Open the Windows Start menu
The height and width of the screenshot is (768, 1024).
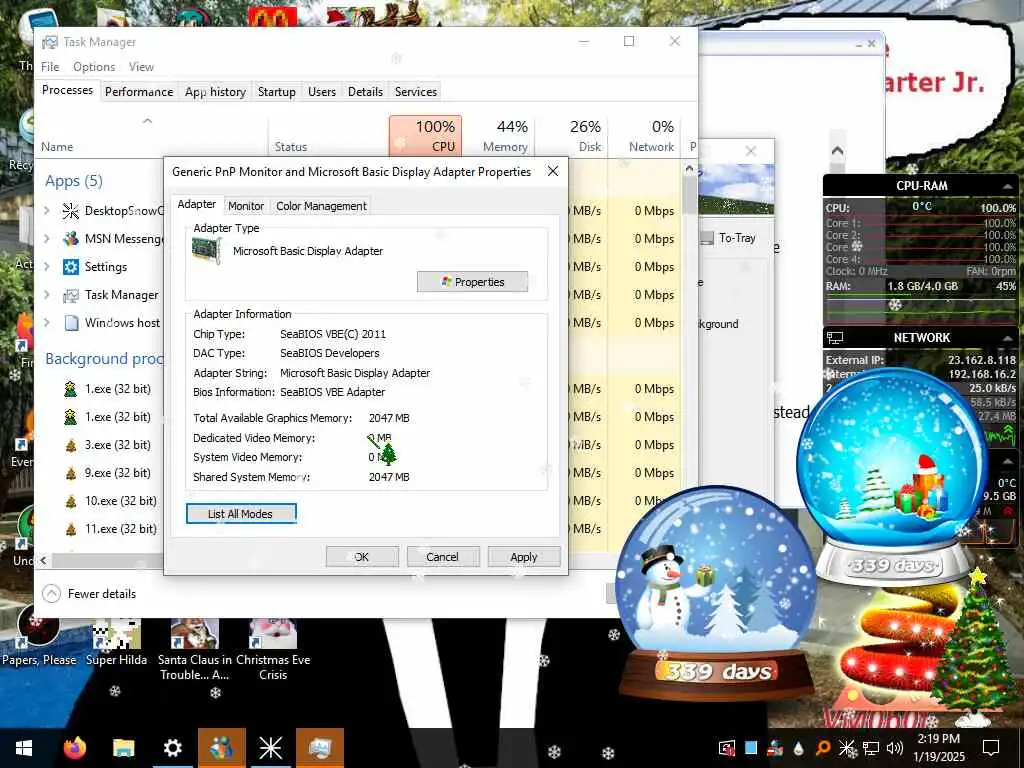point(24,748)
